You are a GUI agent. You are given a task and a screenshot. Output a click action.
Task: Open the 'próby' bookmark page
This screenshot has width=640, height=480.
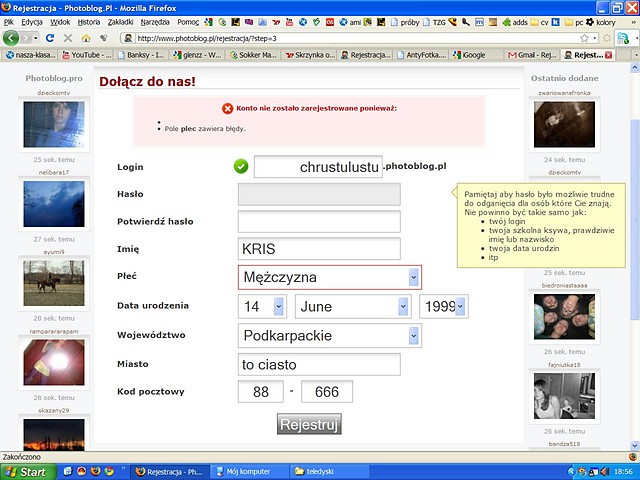click(x=404, y=22)
